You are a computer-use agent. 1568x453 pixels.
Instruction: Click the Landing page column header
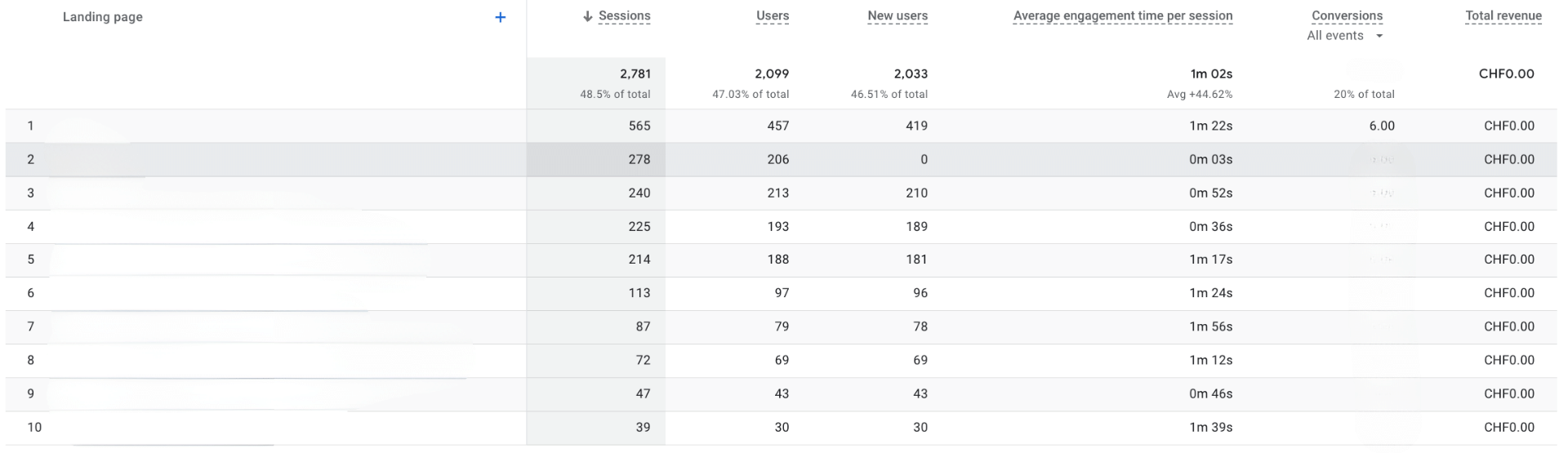pos(103,17)
